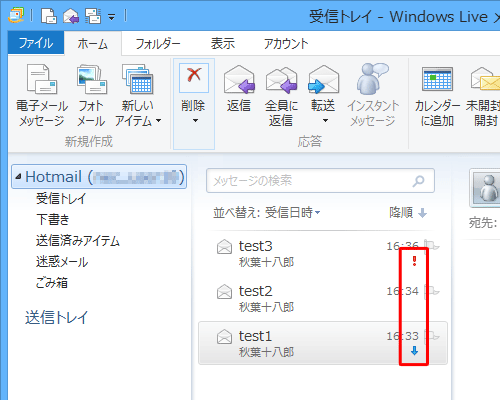
Task: Select the Hotmail account header
Action: click(x=99, y=176)
